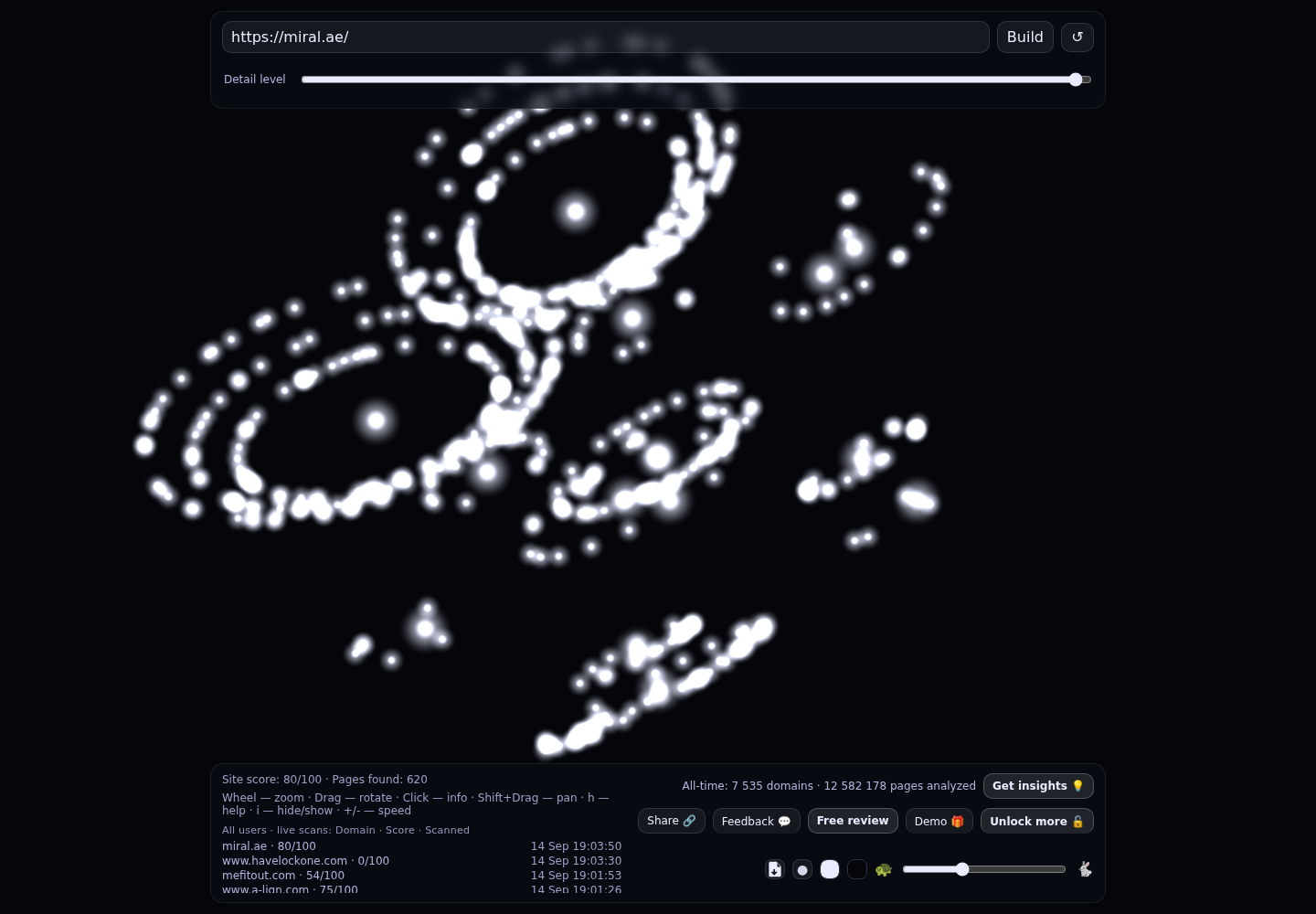Launch the Demo button
The height and width of the screenshot is (914, 1316).
[x=939, y=821]
